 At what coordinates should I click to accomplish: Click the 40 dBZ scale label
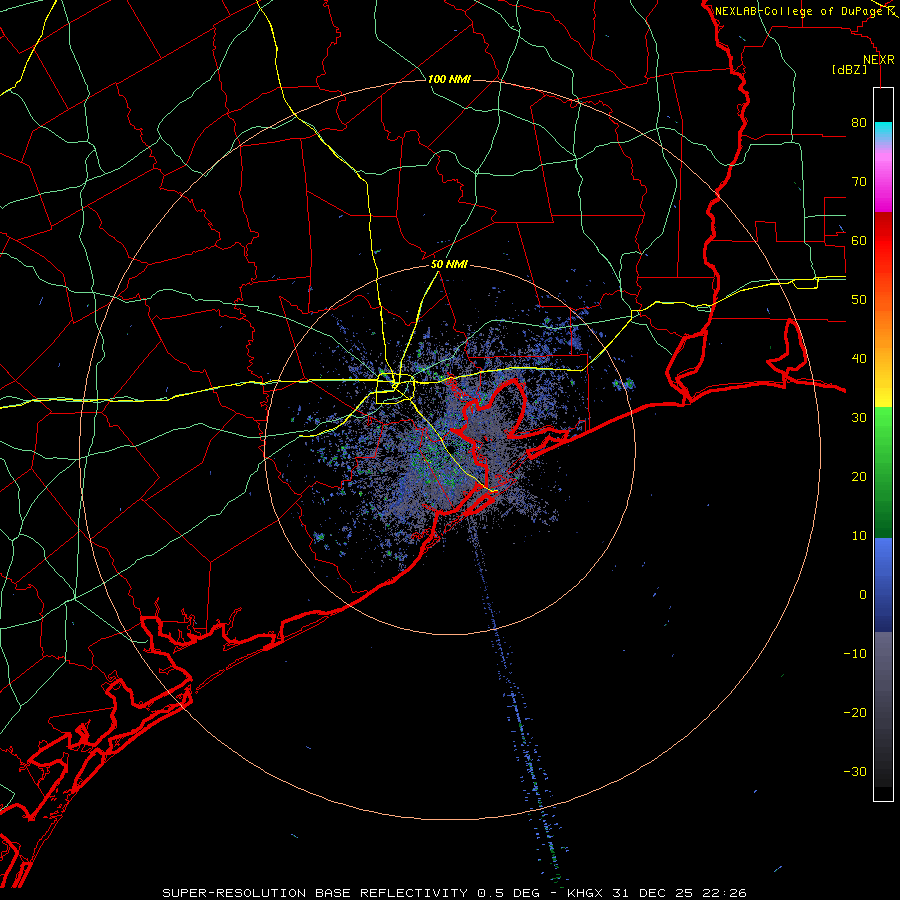coord(859,359)
